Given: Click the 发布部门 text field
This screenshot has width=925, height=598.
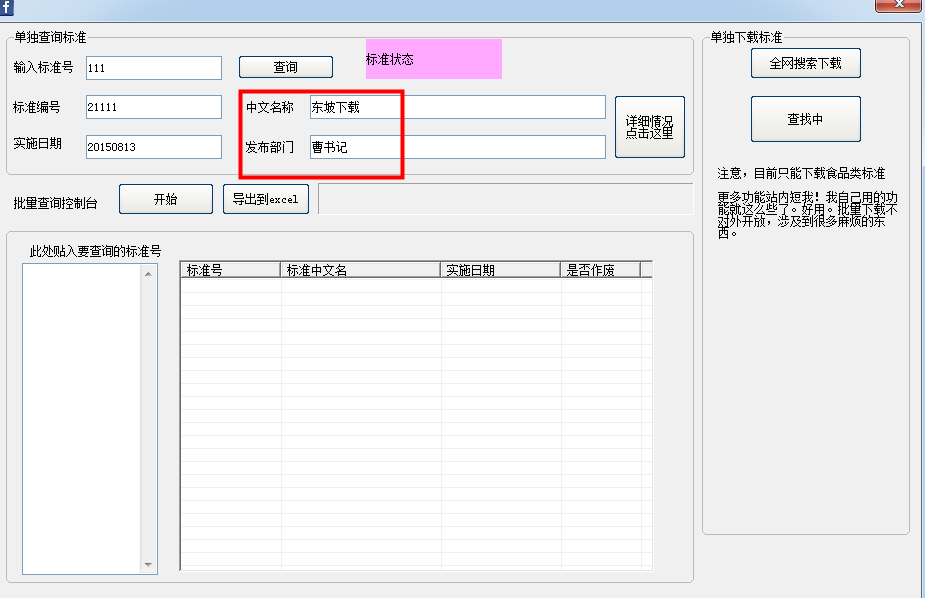Looking at the screenshot, I should (456, 147).
